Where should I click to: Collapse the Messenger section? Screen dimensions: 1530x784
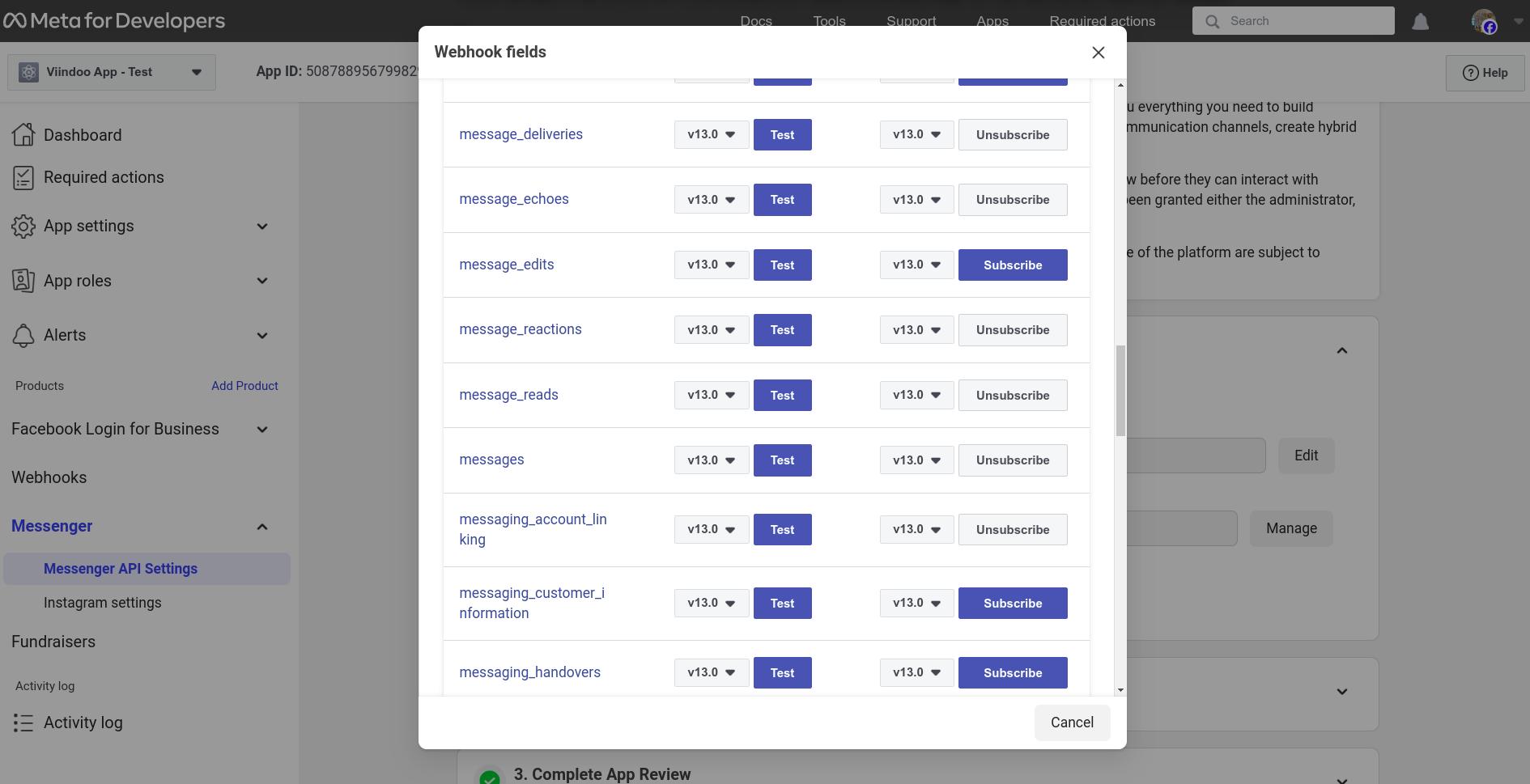click(x=262, y=527)
